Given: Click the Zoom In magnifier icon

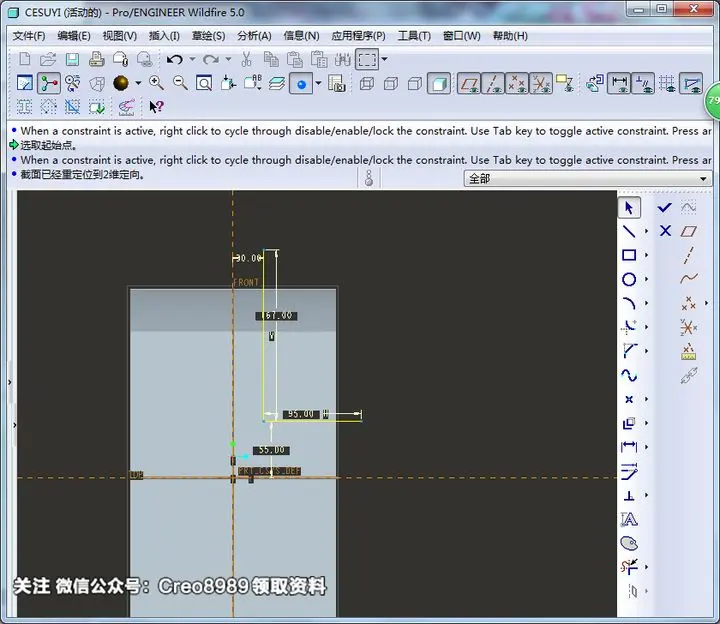Looking at the screenshot, I should (156, 83).
